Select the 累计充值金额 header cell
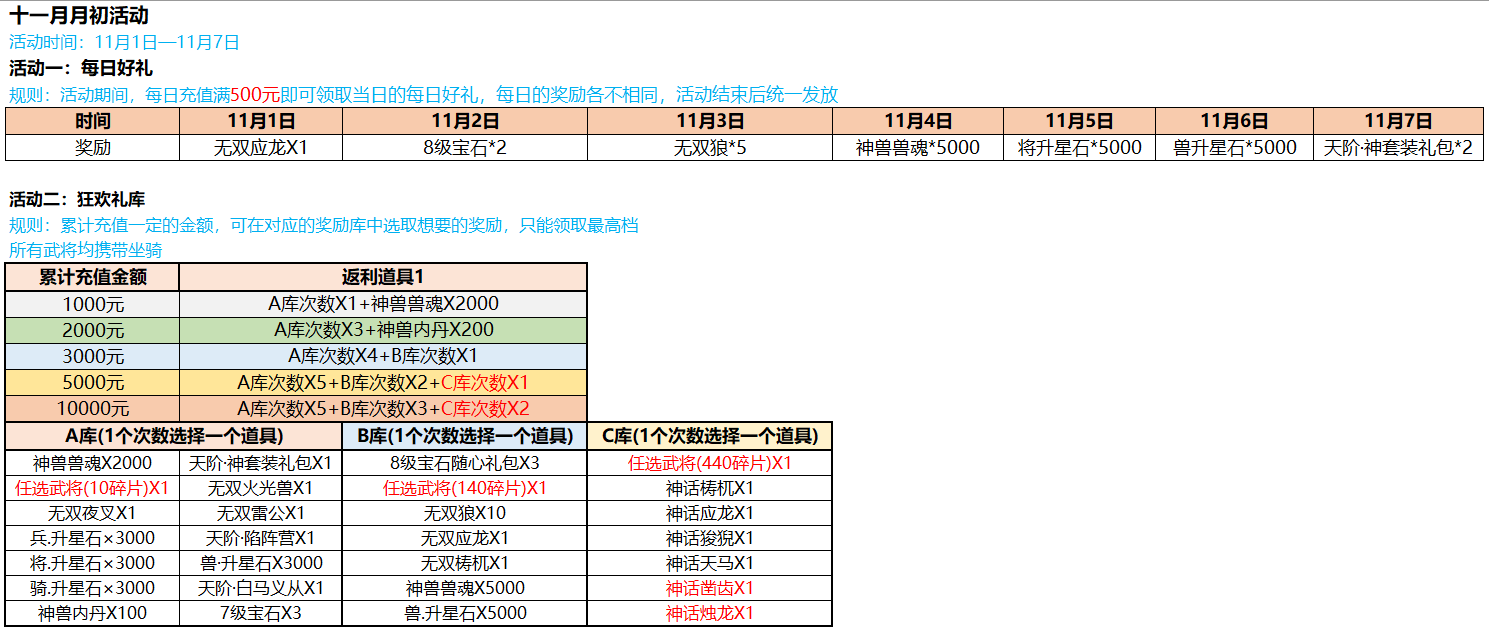The width and height of the screenshot is (1489, 629). click(x=92, y=277)
